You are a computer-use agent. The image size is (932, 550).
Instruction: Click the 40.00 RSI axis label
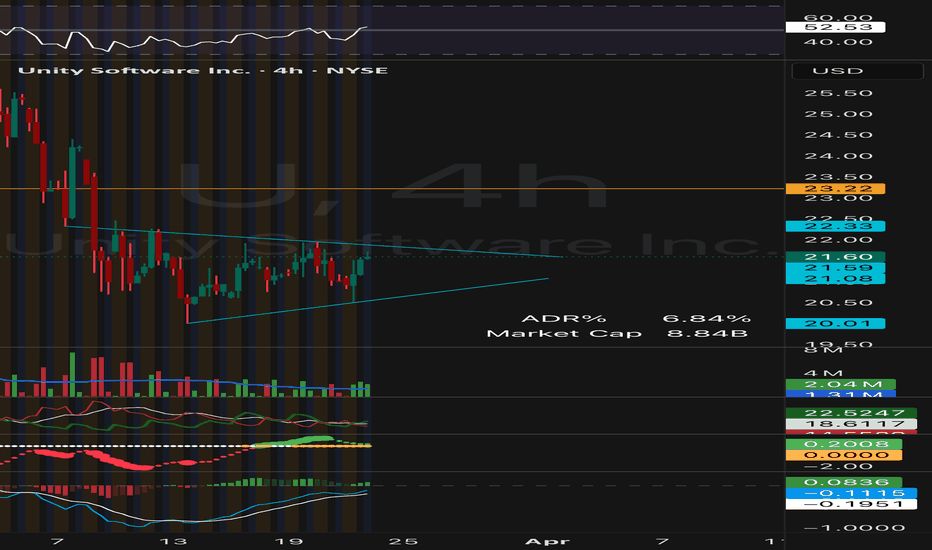838,42
